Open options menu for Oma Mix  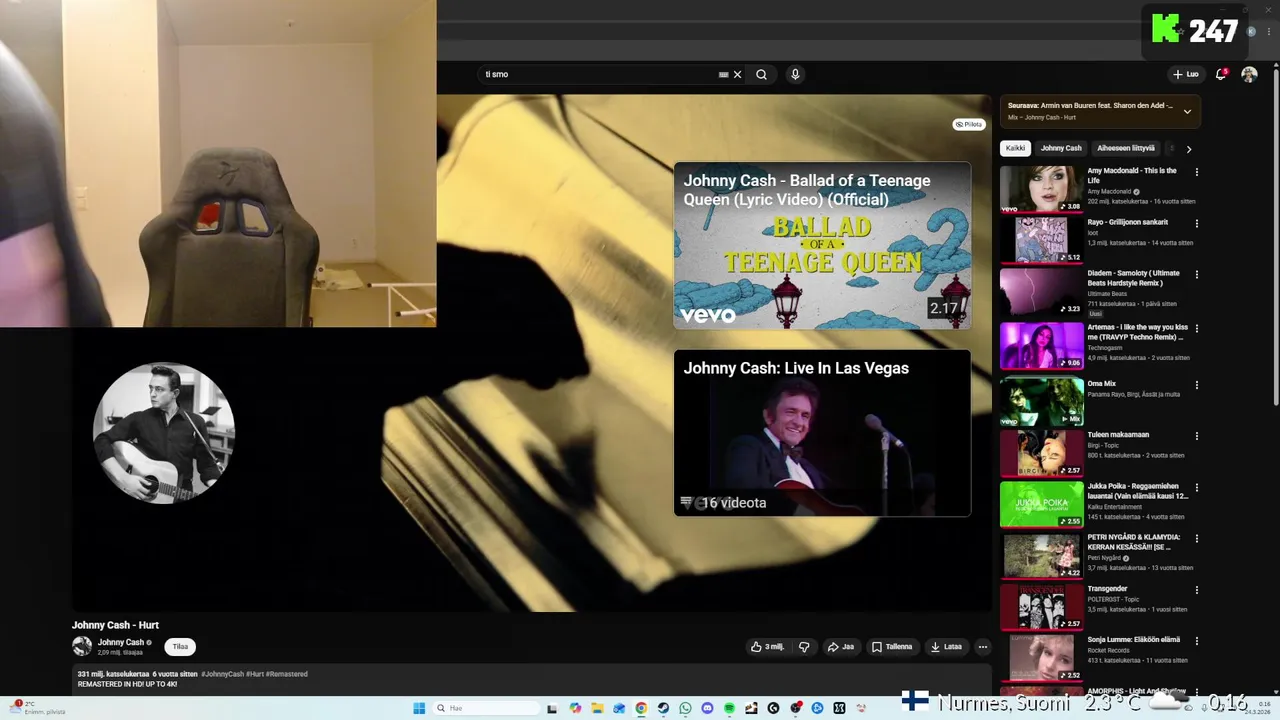(1196, 384)
